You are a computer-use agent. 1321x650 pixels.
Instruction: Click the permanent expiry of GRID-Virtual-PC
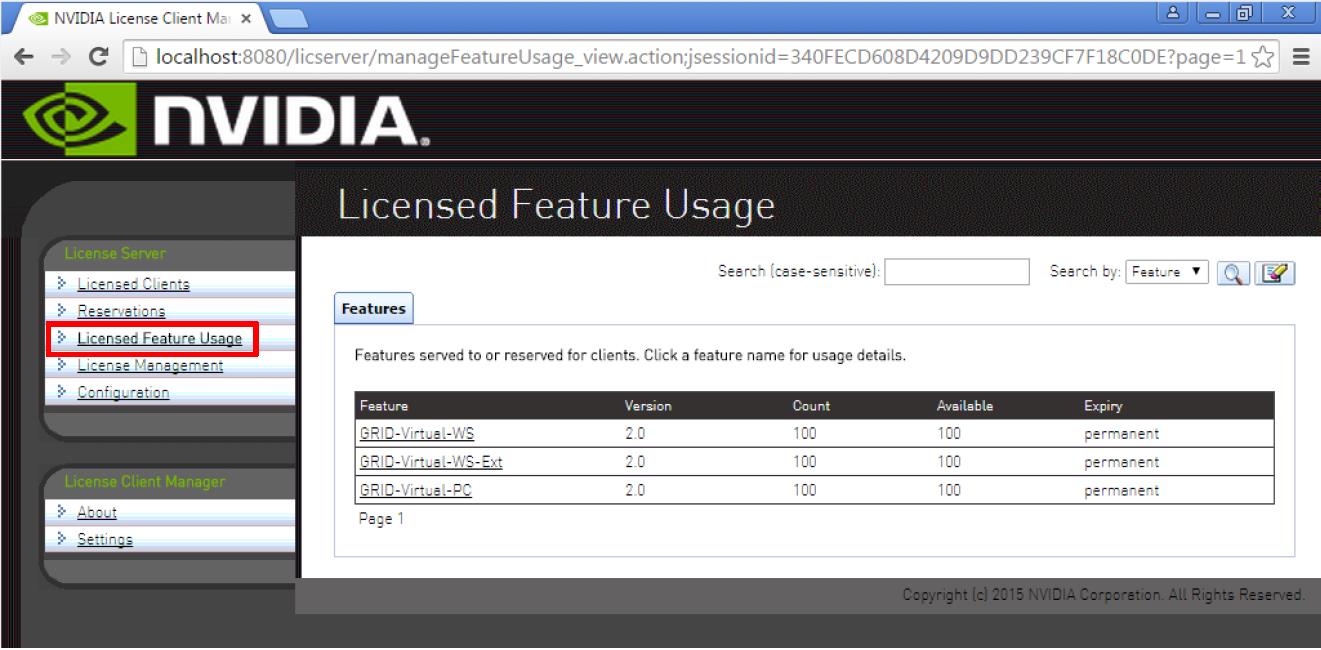(1121, 490)
